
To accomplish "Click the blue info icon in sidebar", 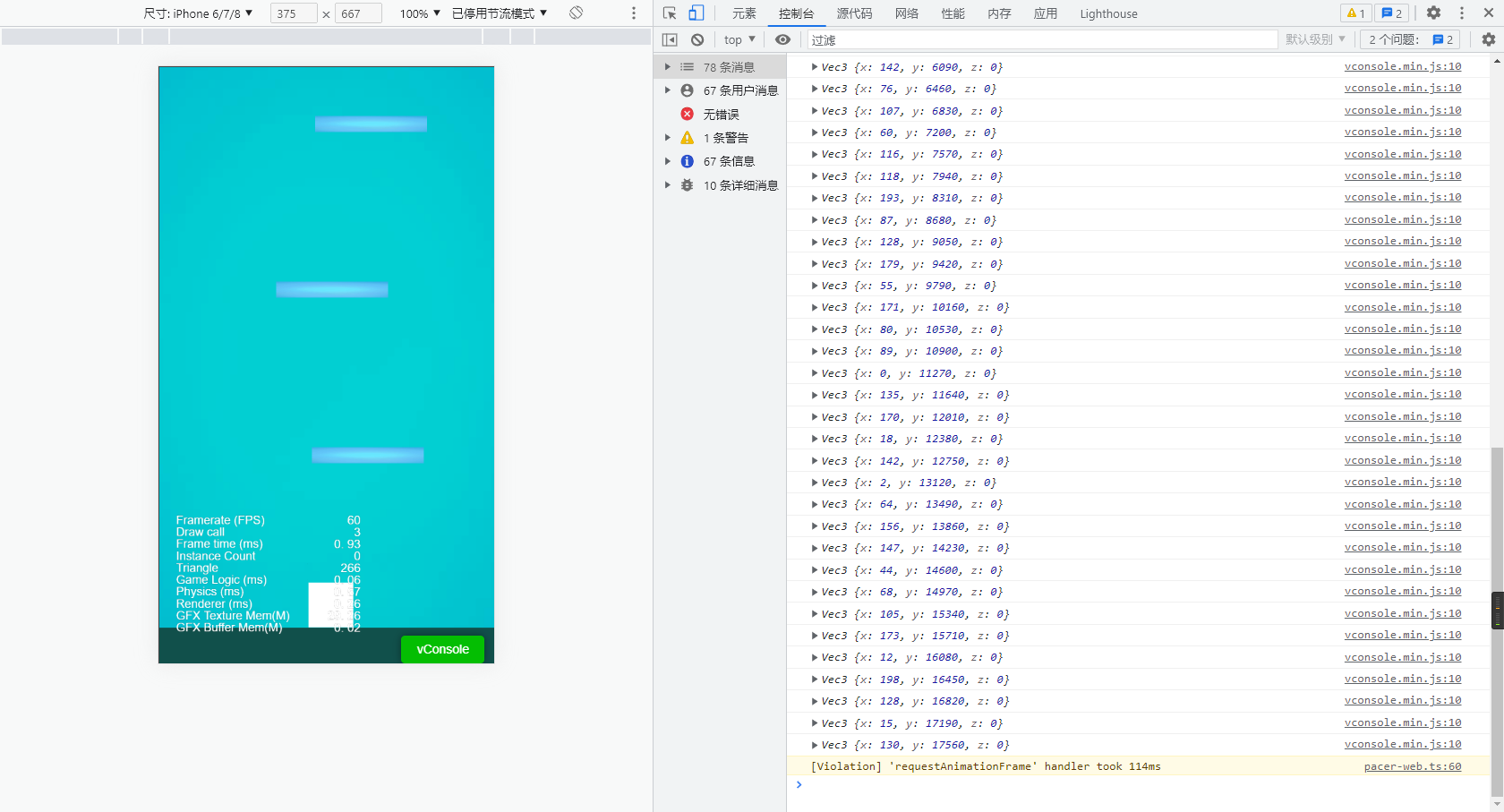I will click(x=687, y=161).
